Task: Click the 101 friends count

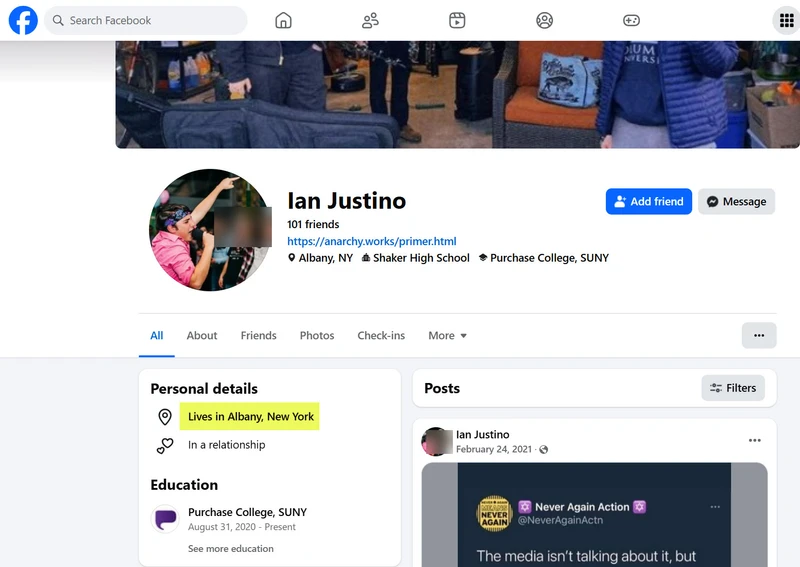Action: (x=313, y=224)
